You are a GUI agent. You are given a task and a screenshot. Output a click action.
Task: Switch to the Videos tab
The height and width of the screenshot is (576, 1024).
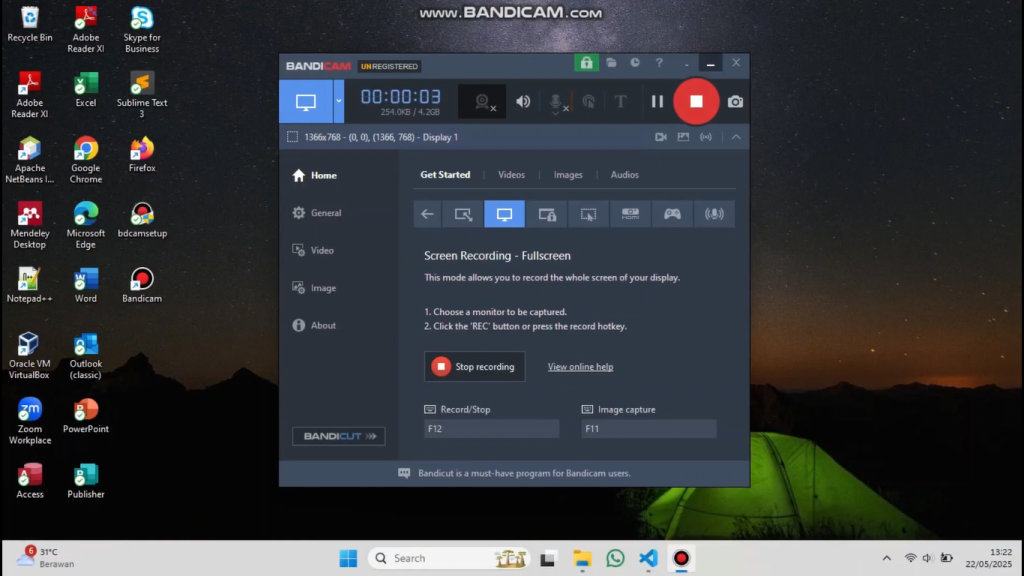(x=511, y=175)
